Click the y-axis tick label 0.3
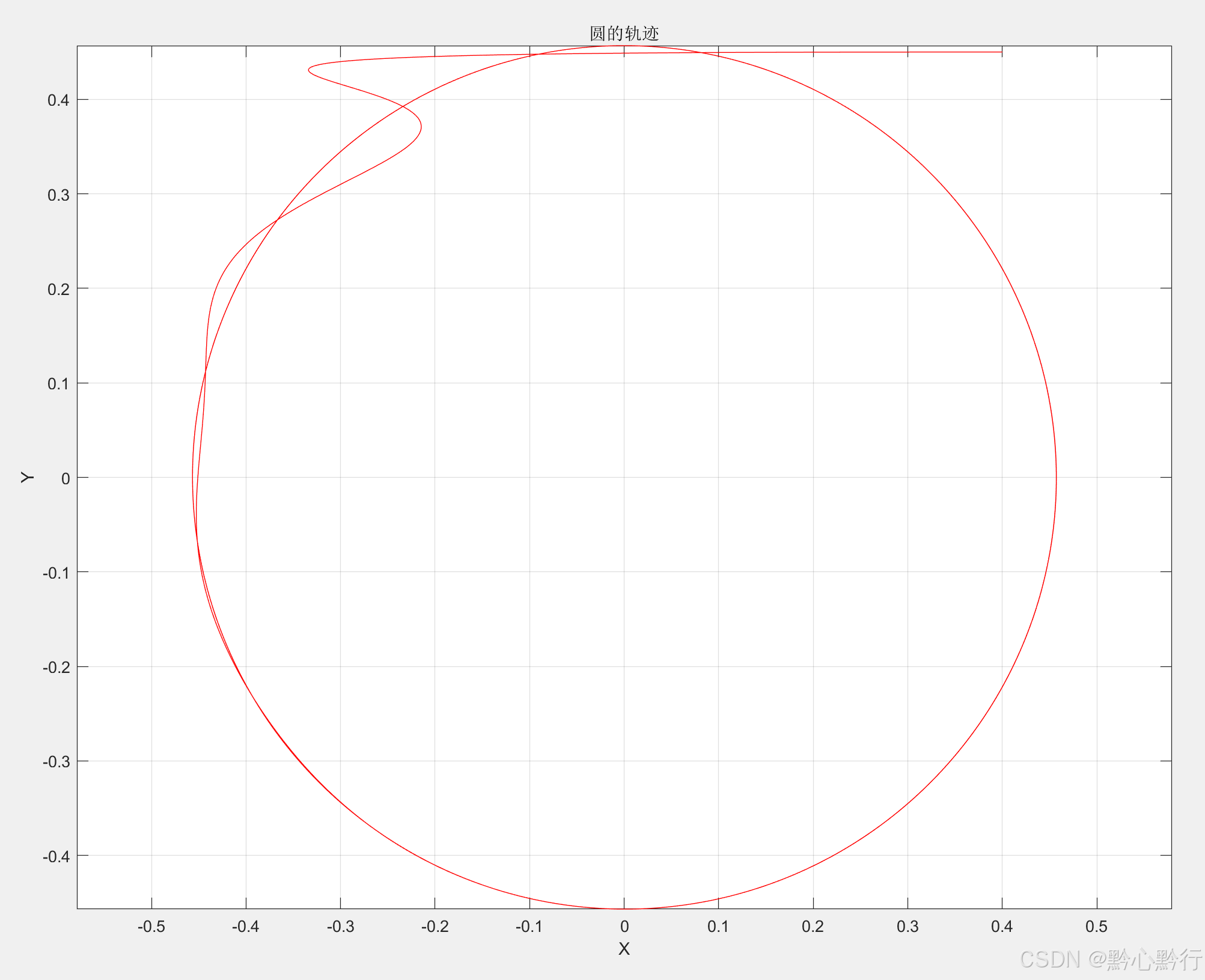1205x980 pixels. [x=58, y=195]
